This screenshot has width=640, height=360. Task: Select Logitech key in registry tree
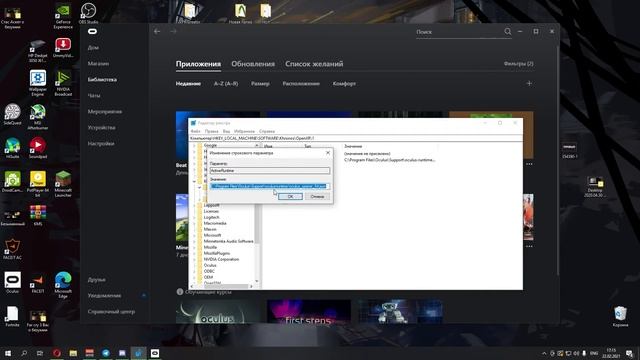point(211,218)
